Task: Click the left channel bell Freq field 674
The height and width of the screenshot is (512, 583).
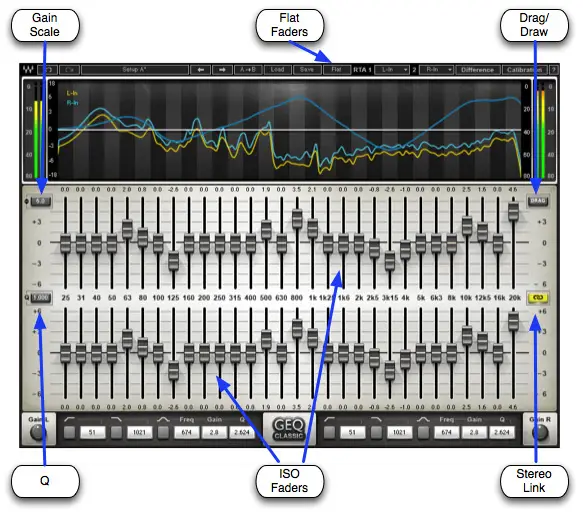Action: [186, 432]
